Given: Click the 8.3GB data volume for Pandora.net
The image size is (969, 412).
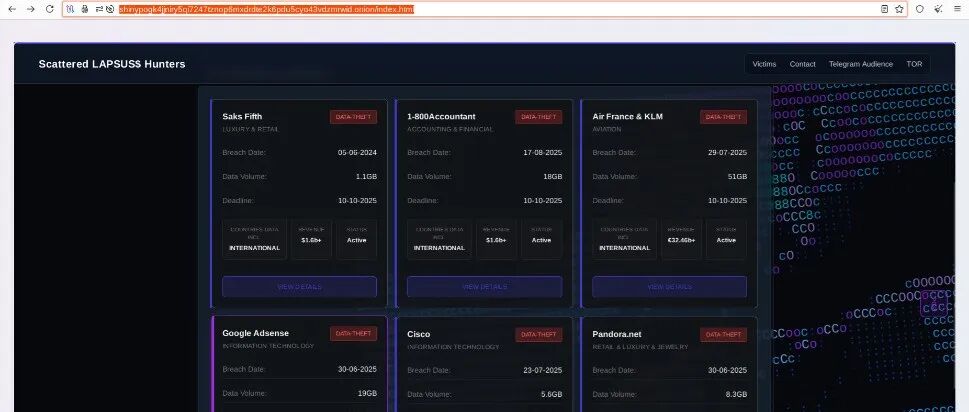Looking at the screenshot, I should click(x=736, y=394).
